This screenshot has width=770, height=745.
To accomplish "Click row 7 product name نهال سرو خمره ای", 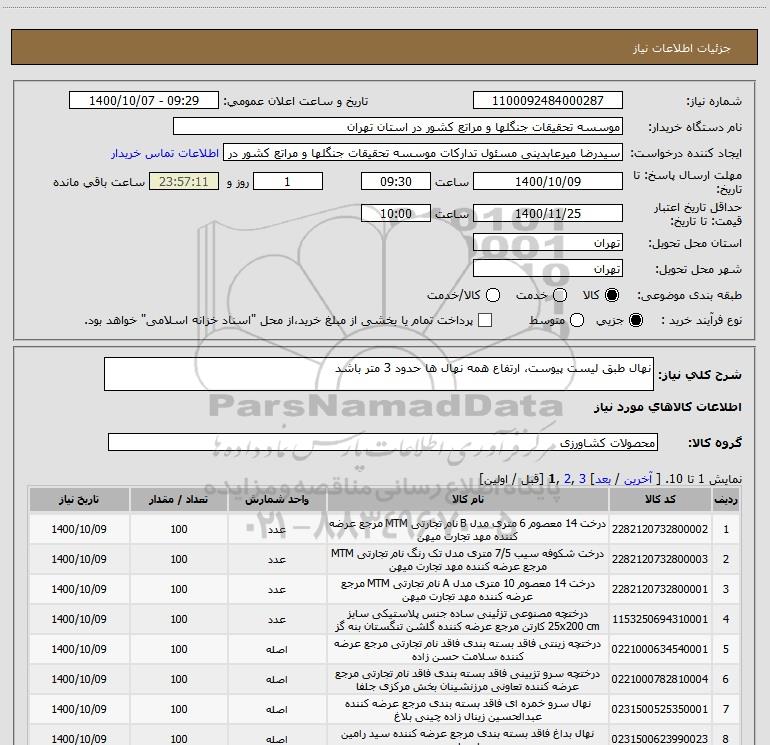I will pyautogui.click(x=468, y=710).
